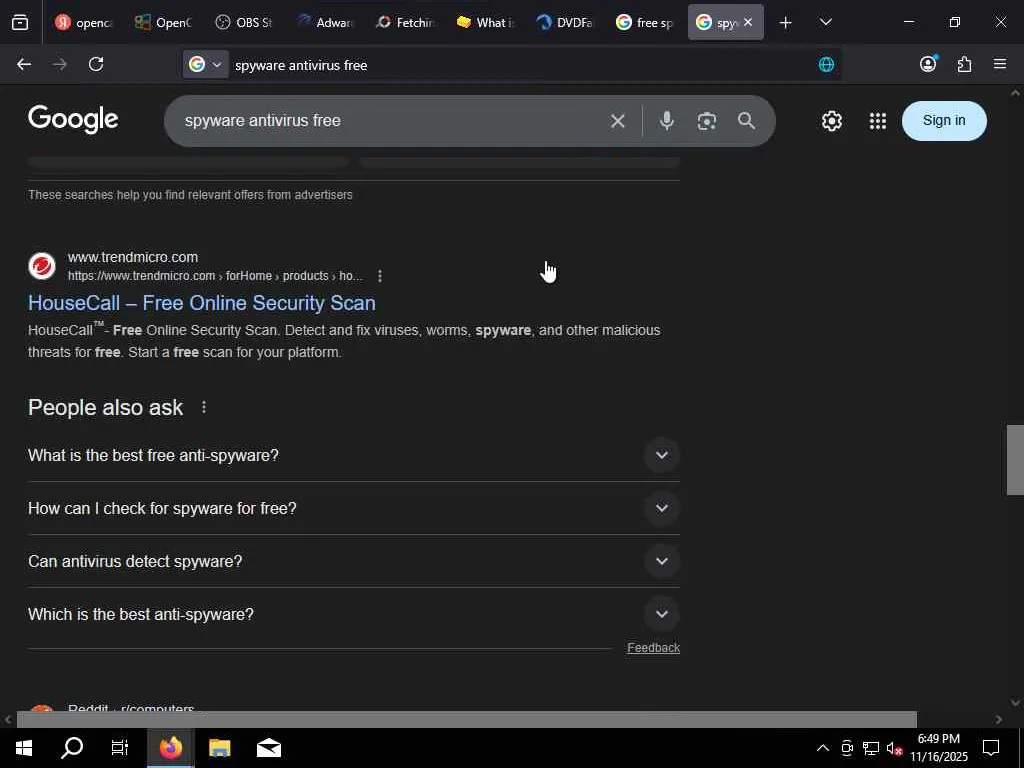Open search engine selector in address bar
Viewport: 1024px width, 768px height.
tap(206, 64)
